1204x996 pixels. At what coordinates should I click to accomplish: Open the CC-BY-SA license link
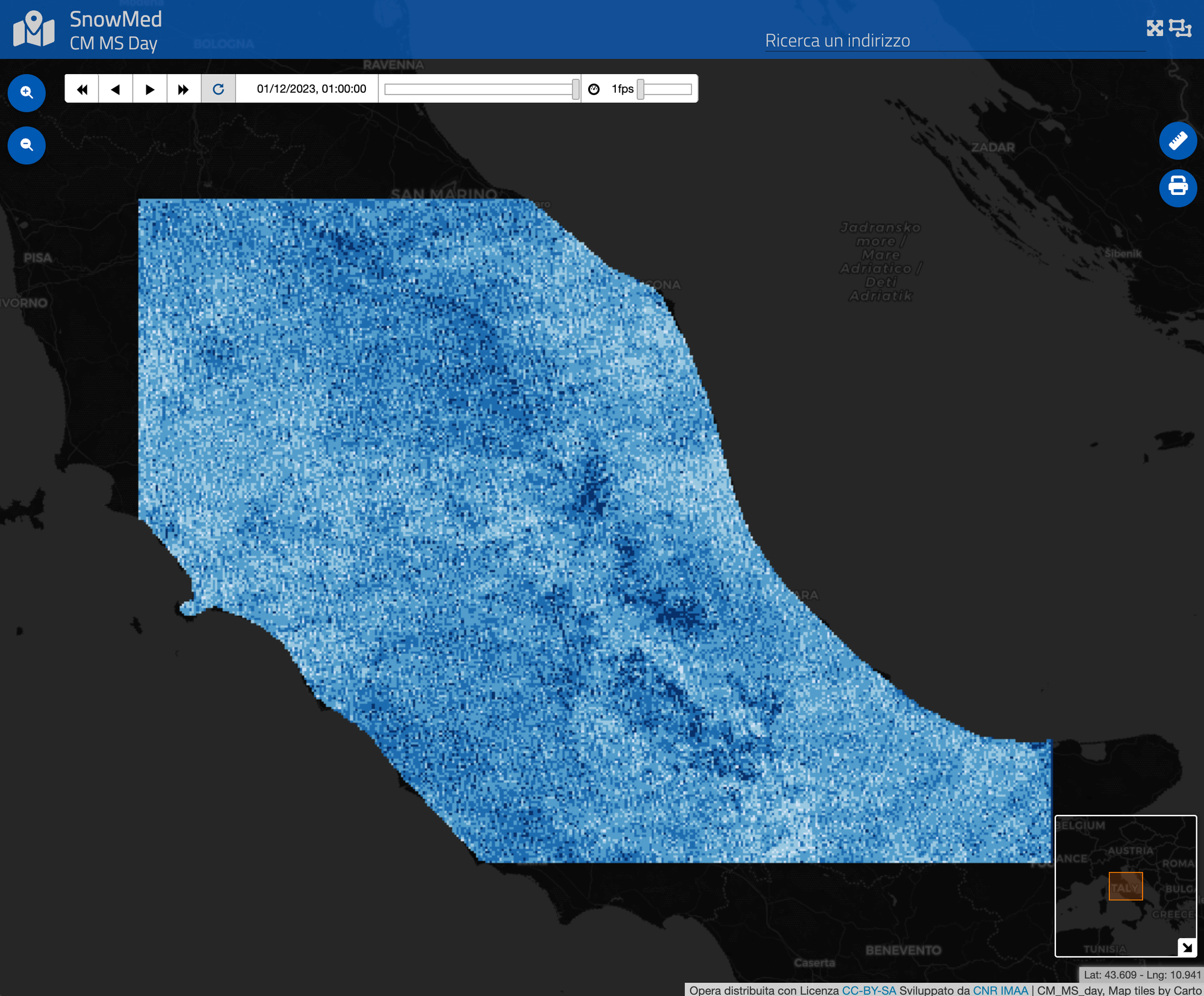pos(869,990)
